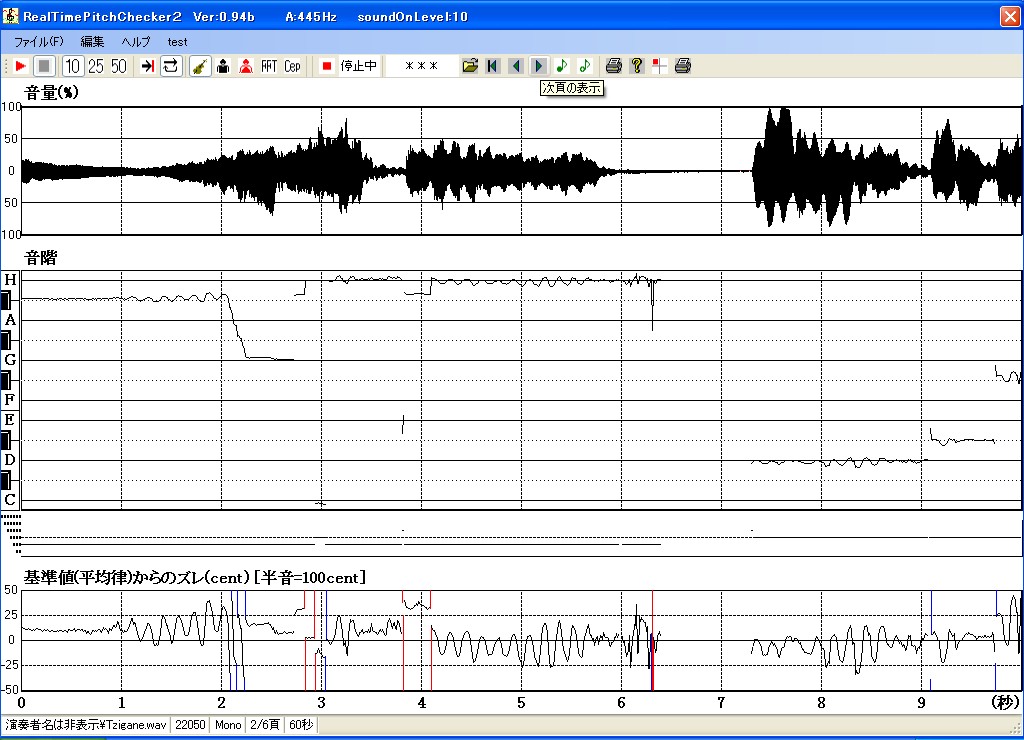Select the violin instrument mode

(x=200, y=66)
